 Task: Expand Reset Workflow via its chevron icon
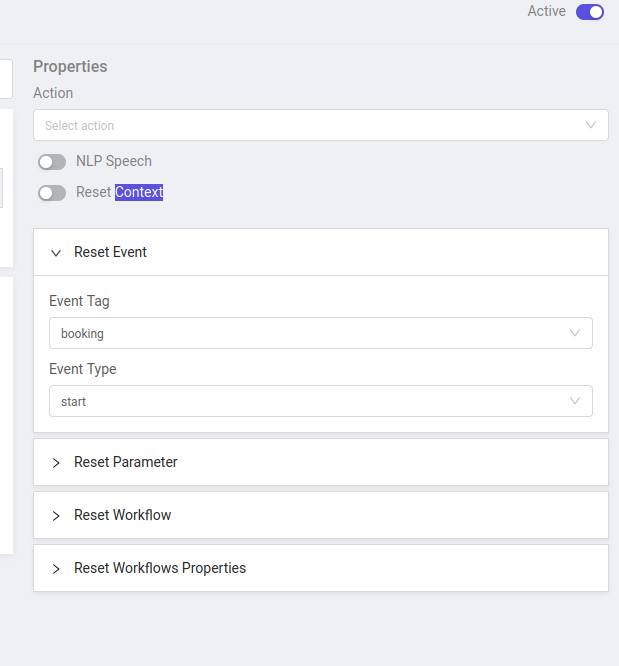tap(56, 516)
